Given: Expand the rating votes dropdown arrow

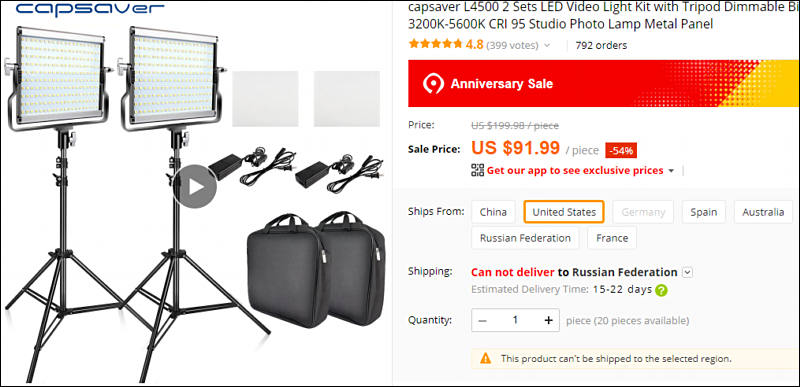Looking at the screenshot, I should [x=547, y=45].
